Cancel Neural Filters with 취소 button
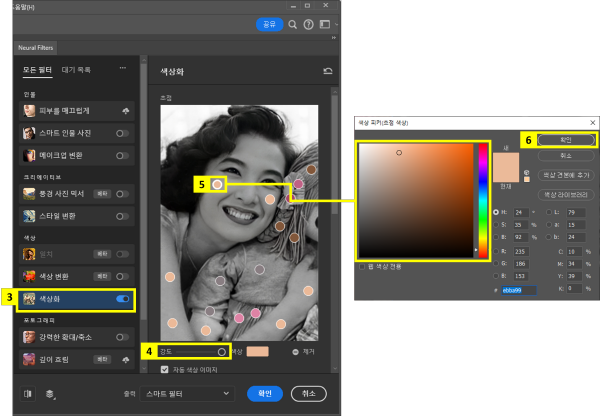This screenshot has height=416, width=600. coord(308,394)
